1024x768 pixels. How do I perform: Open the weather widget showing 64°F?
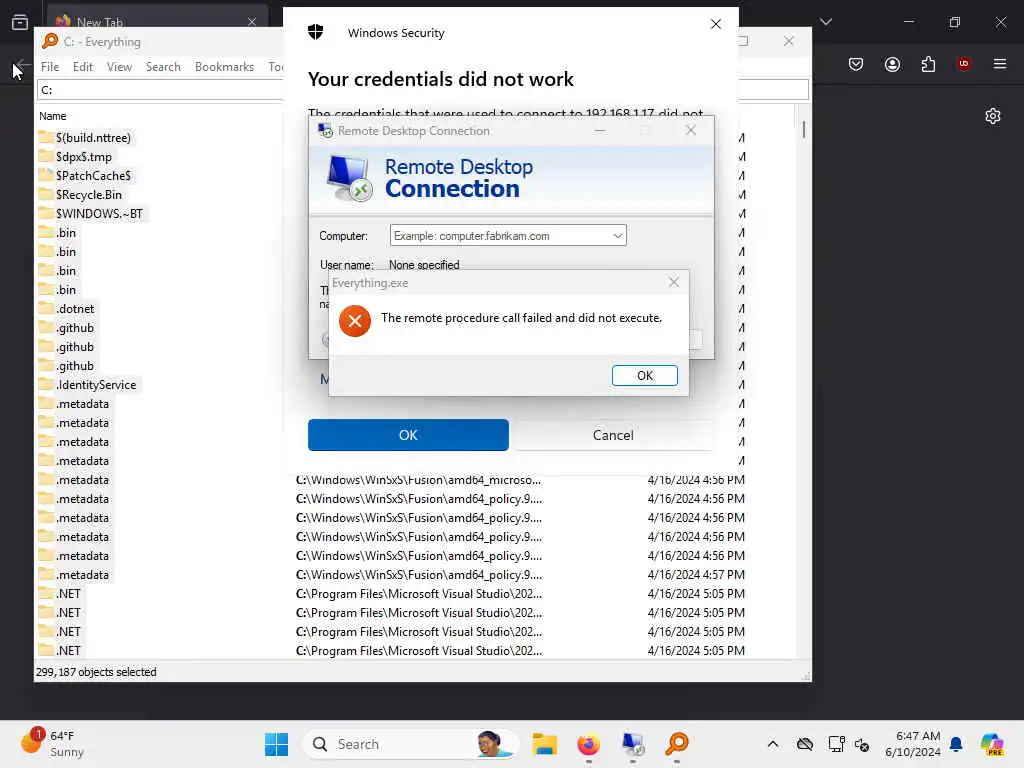click(x=52, y=743)
